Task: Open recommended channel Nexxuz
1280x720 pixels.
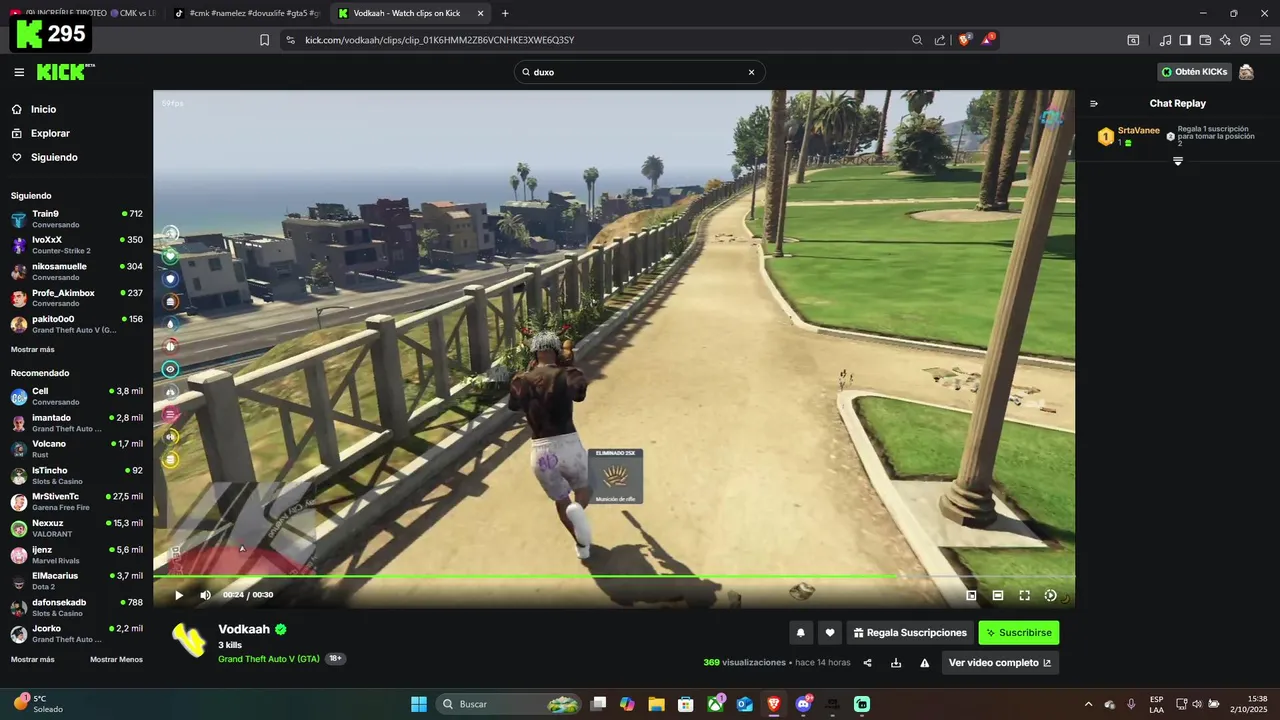Action: [x=76, y=528]
